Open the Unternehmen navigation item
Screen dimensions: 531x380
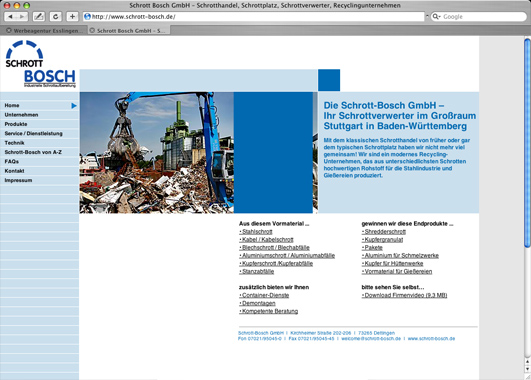coord(21,115)
